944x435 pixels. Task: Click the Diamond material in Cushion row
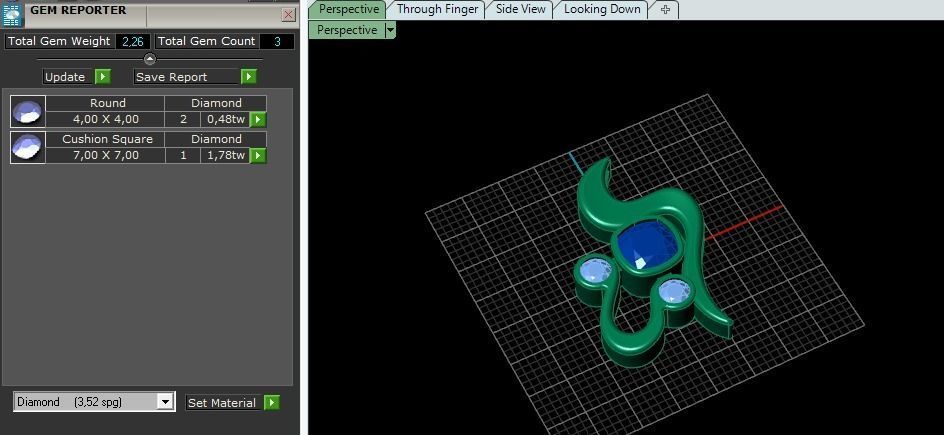216,140
